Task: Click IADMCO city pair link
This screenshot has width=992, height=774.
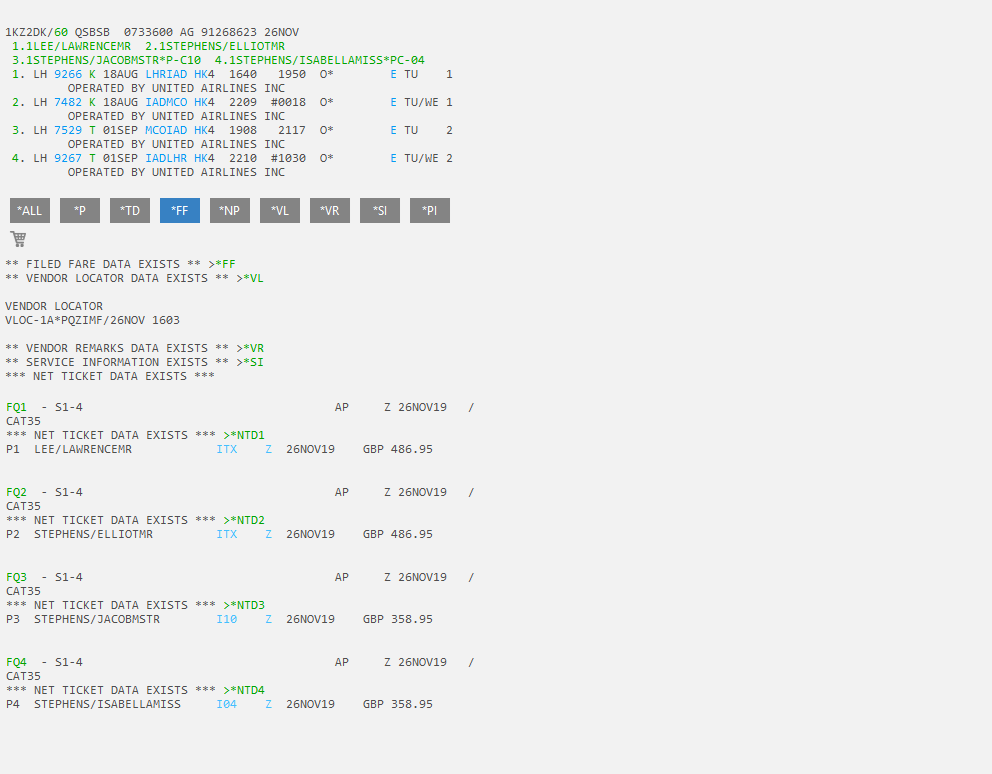Action: (166, 102)
